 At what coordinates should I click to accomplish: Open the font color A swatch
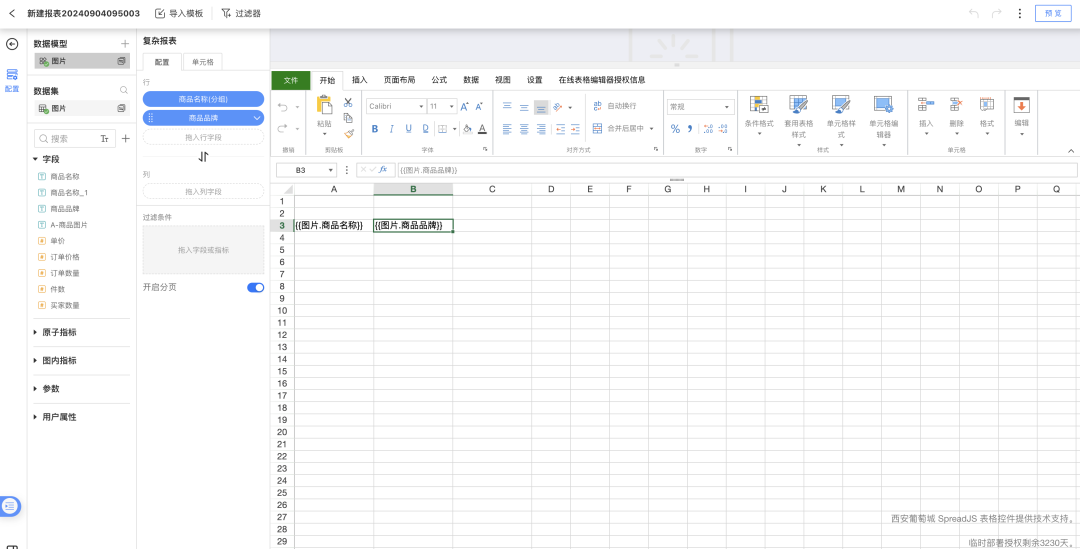point(482,129)
